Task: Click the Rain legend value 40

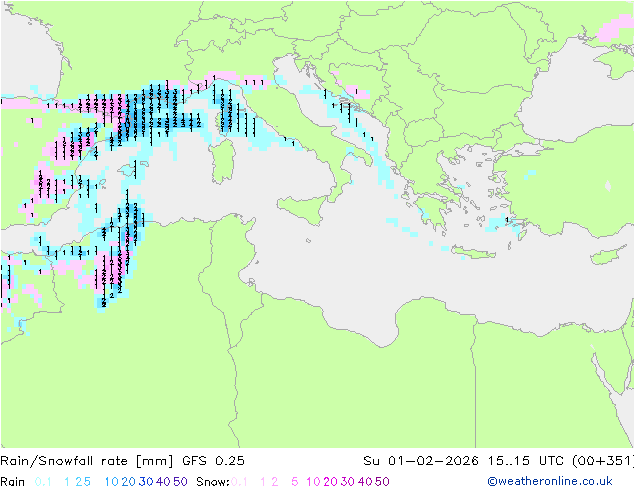Action: [x=163, y=482]
